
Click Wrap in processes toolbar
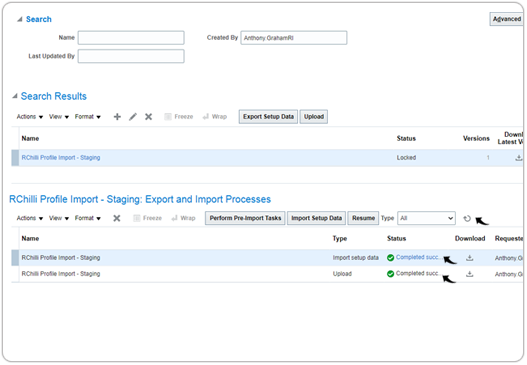tap(184, 218)
